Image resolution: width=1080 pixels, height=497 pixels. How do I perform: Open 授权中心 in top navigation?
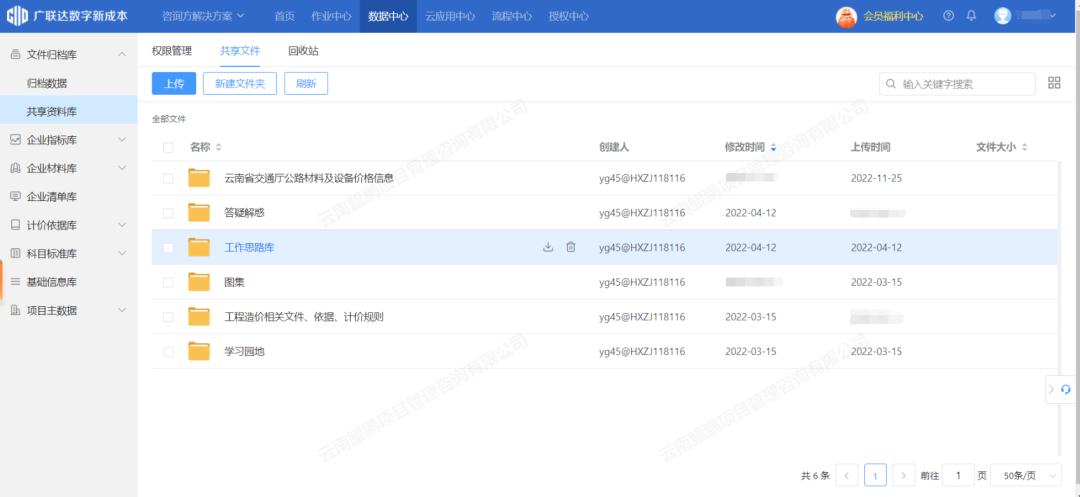569,16
